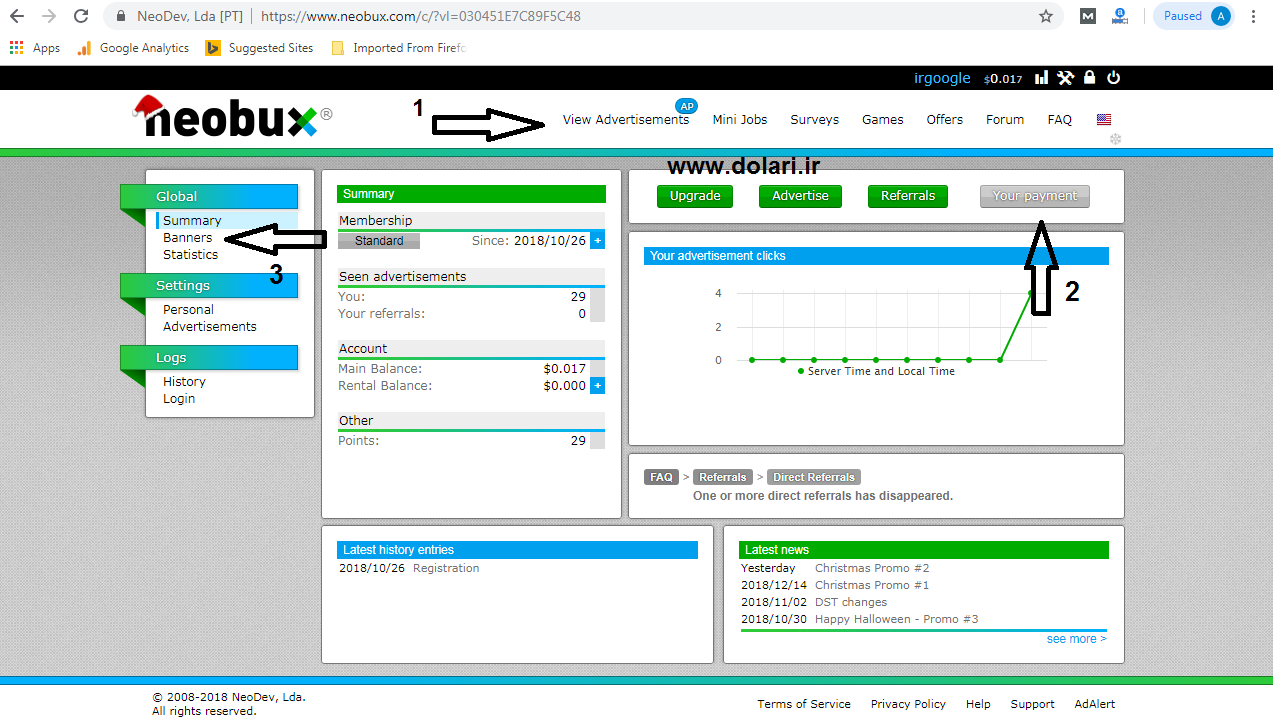Click the snowflake icon below the flag

click(x=1116, y=139)
